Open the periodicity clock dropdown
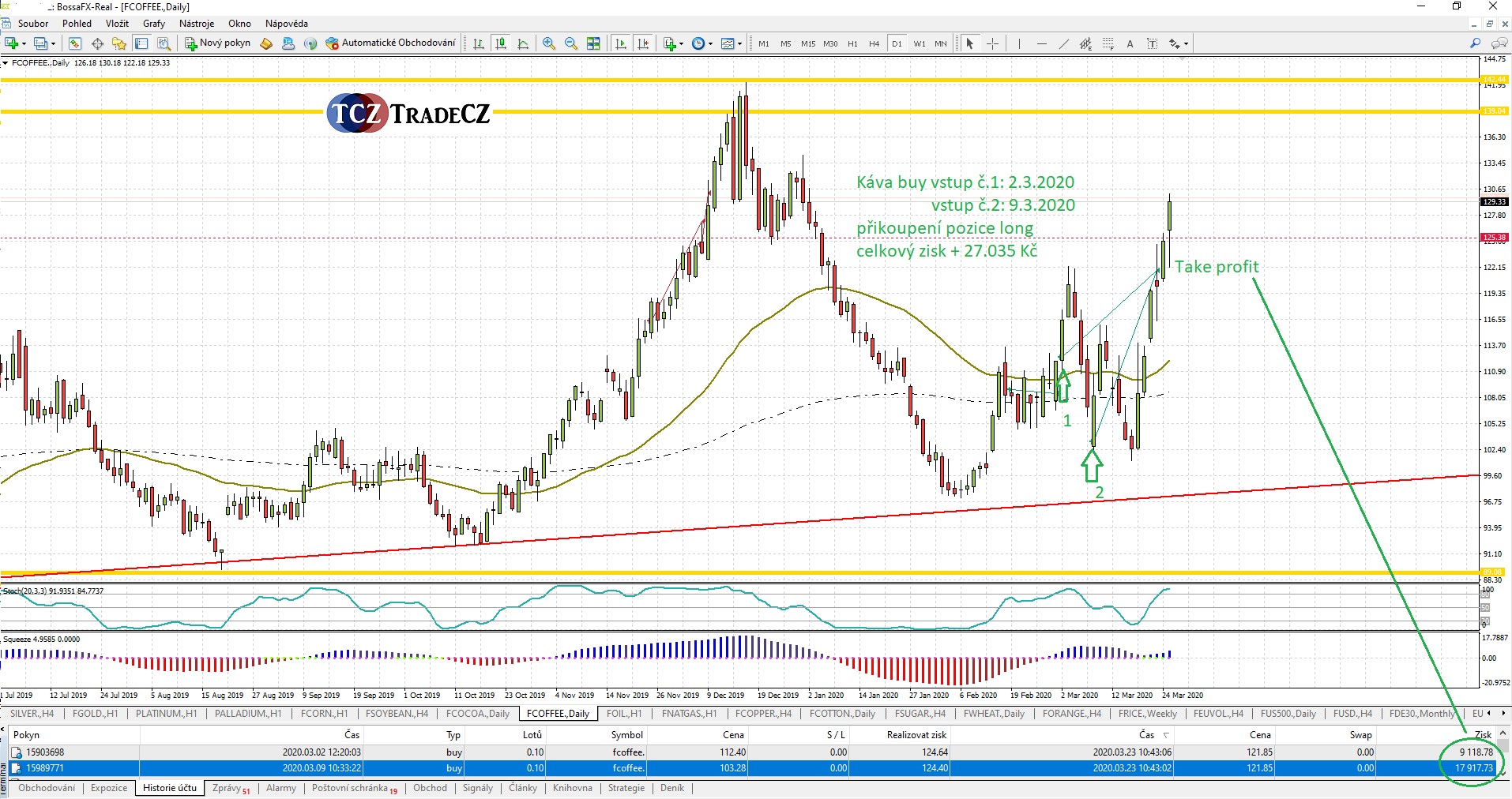Screen dimensions: 1512x799 click(x=710, y=44)
